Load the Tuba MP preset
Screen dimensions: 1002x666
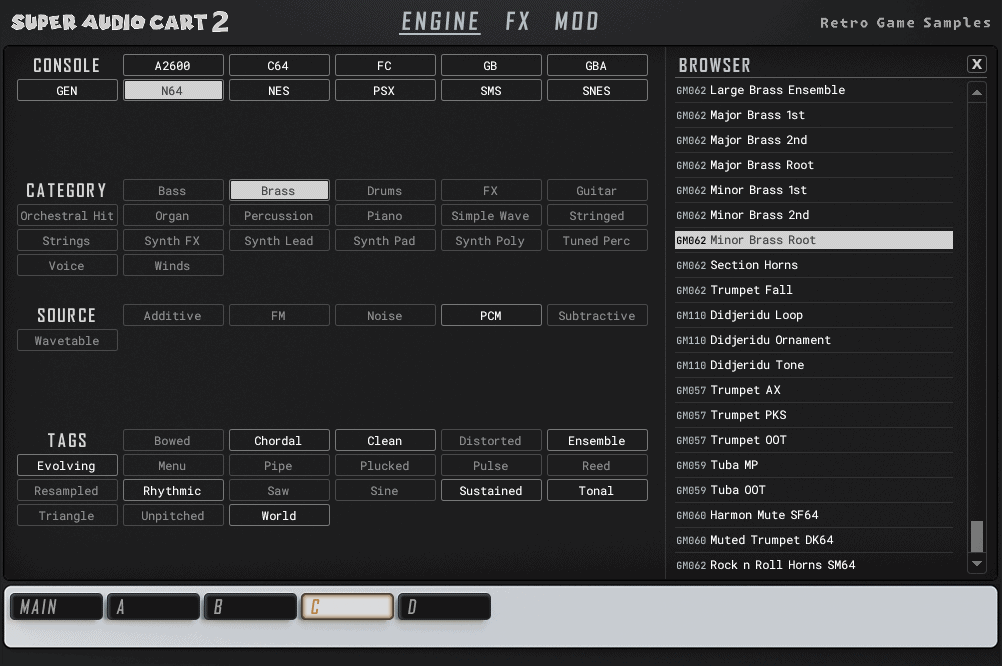(813, 465)
